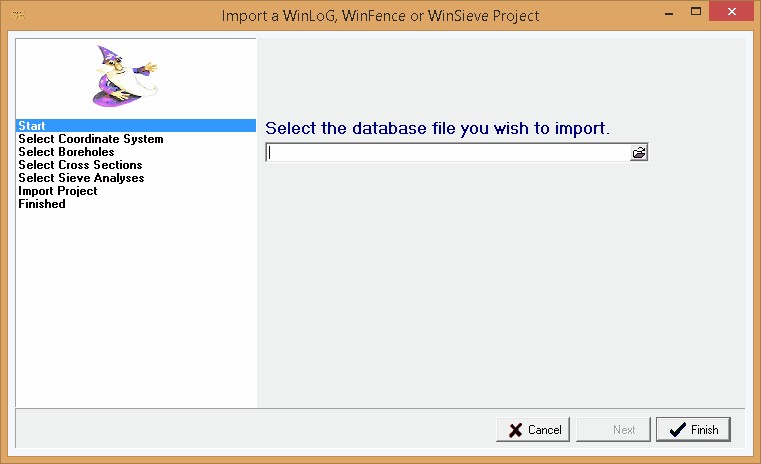Click the folder browse icon beside the file field
761x464 pixels.
(639, 153)
